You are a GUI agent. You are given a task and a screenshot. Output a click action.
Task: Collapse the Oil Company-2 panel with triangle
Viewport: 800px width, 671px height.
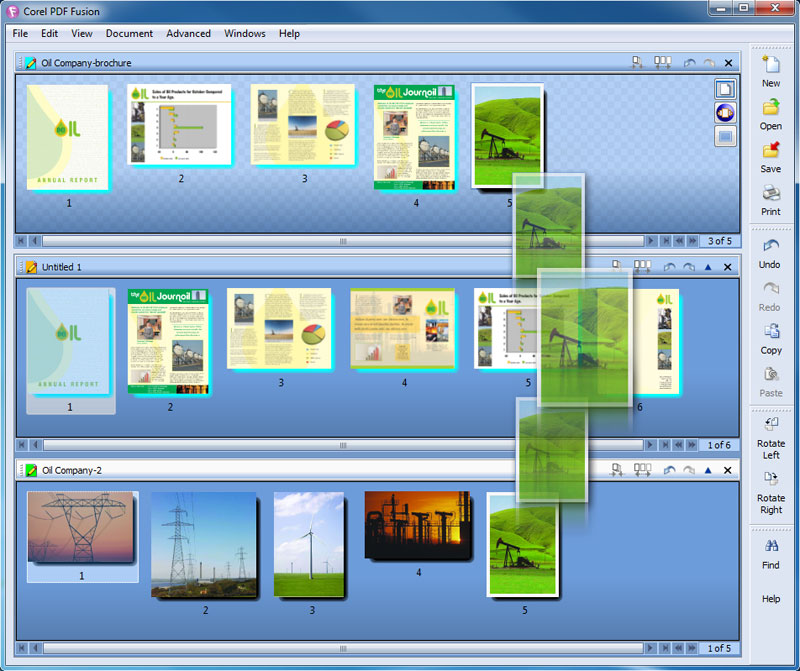(x=708, y=470)
